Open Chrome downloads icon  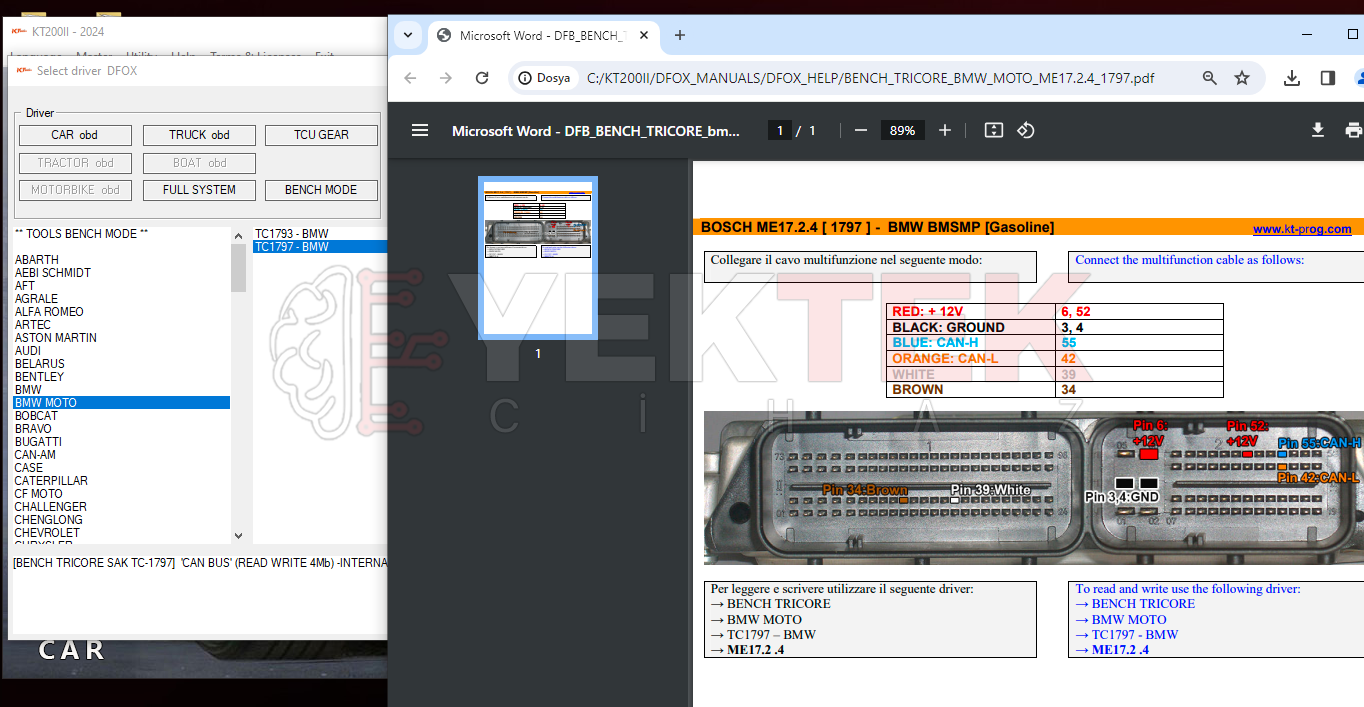[x=1292, y=78]
